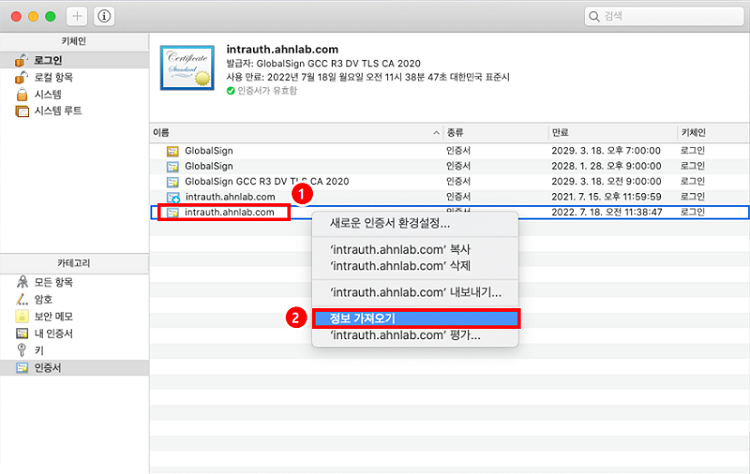Click the 시스템 locked padlock icon
750x474 pixels.
point(22,94)
